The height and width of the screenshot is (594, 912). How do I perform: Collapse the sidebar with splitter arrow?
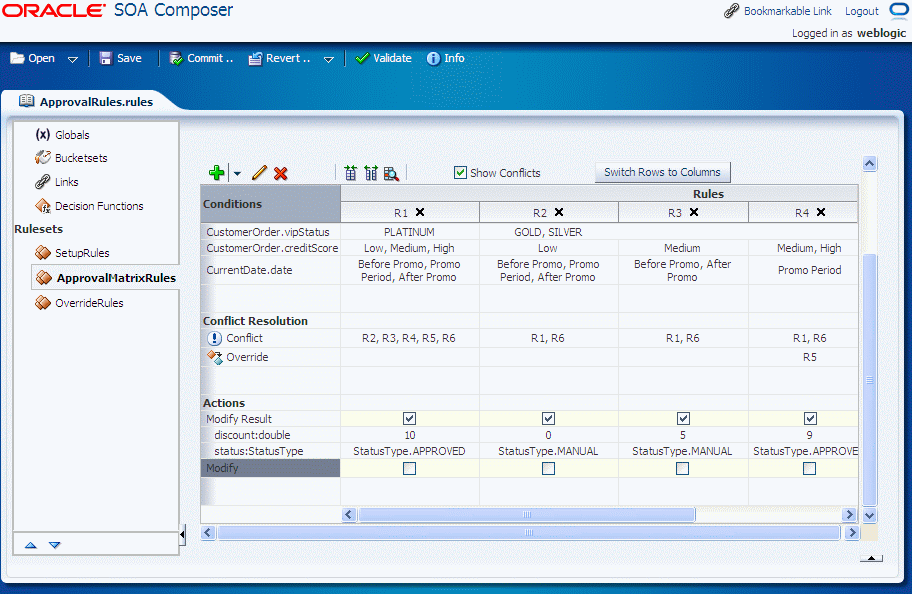pos(182,534)
